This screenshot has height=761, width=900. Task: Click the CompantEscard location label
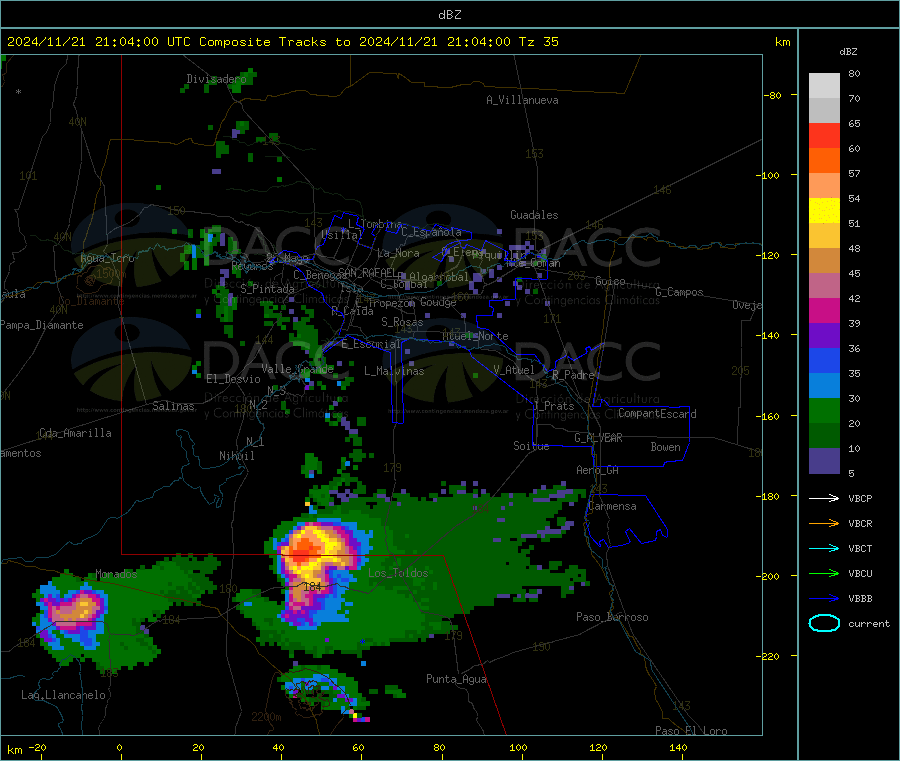(x=657, y=413)
